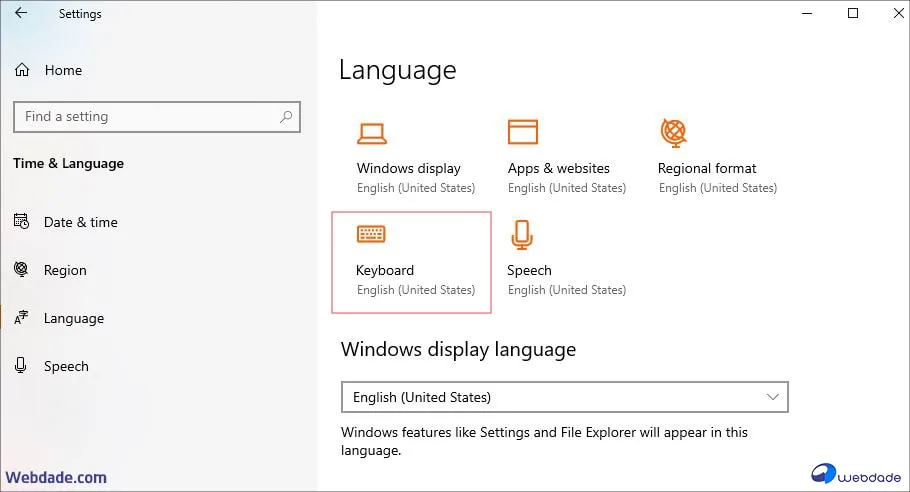This screenshot has width=910, height=492.
Task: Click the back arrow icon
Action: (21, 14)
